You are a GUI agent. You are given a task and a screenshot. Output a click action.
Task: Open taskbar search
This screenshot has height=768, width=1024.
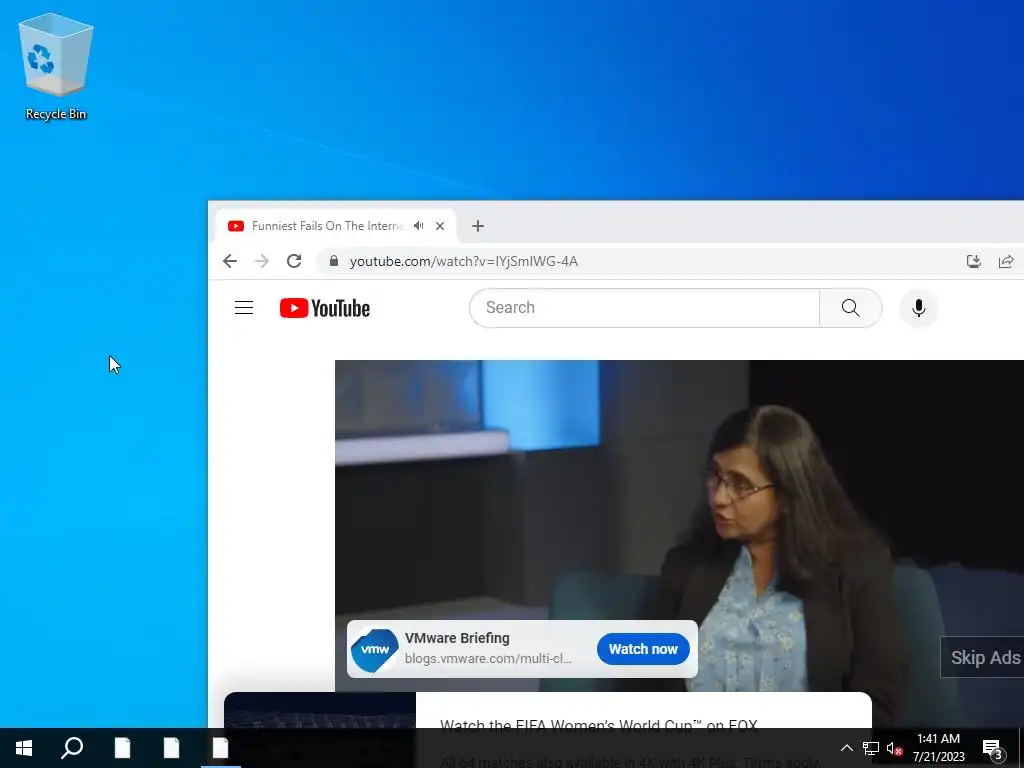[x=72, y=748]
